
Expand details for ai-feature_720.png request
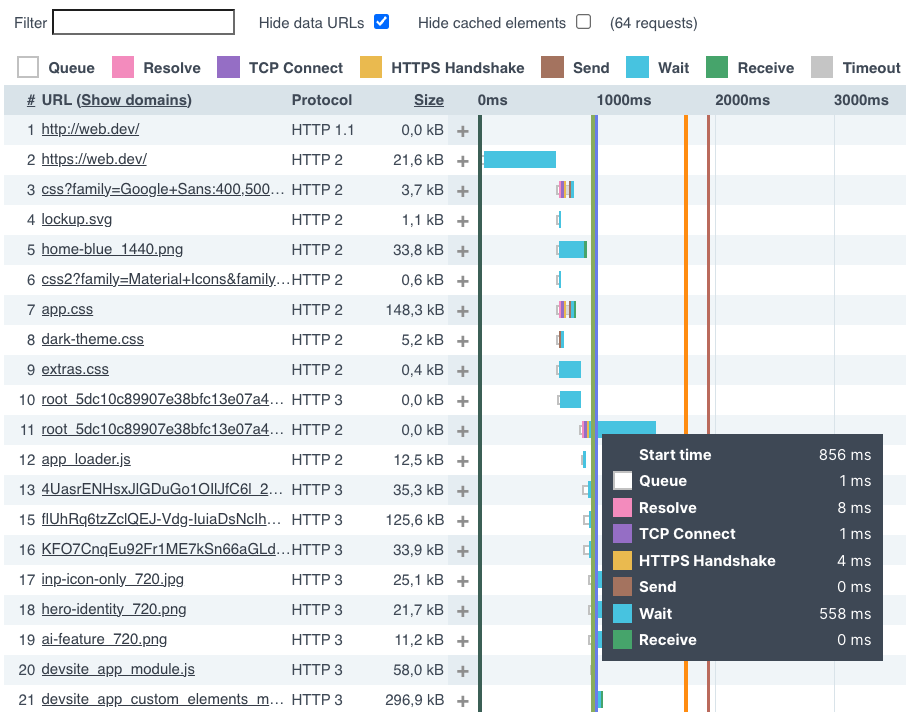coord(462,639)
